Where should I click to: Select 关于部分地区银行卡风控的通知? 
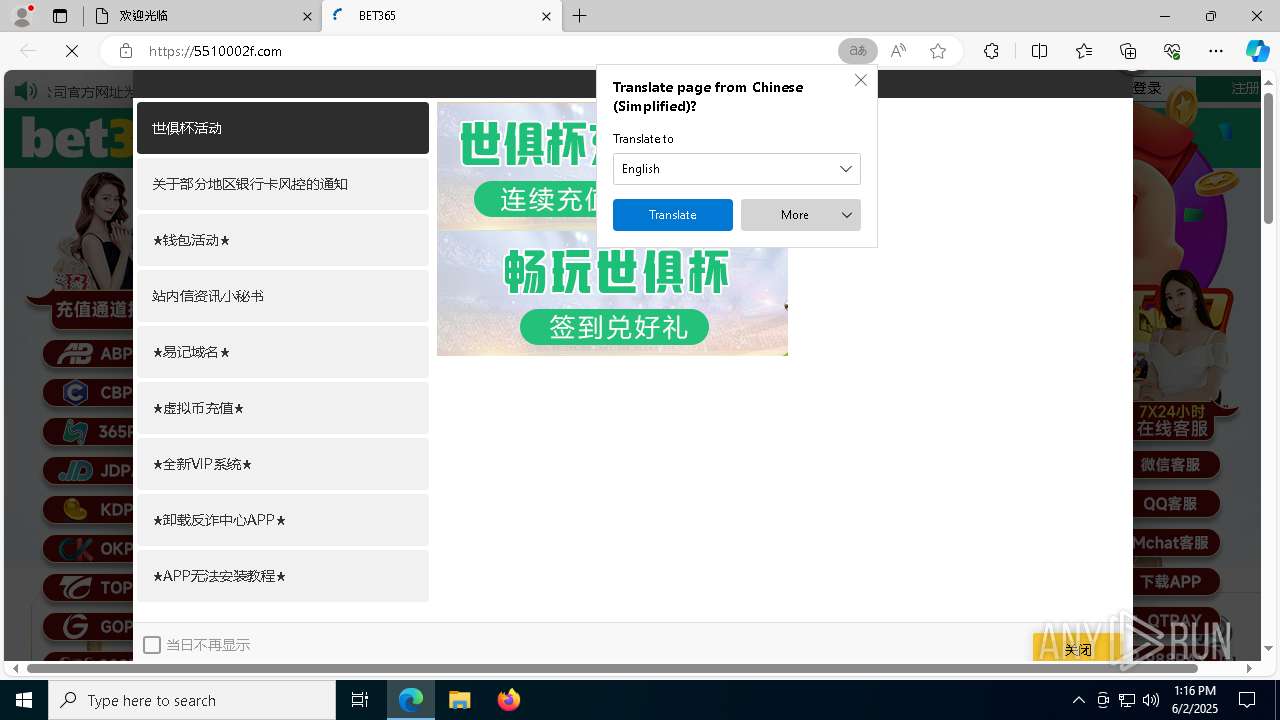click(283, 184)
